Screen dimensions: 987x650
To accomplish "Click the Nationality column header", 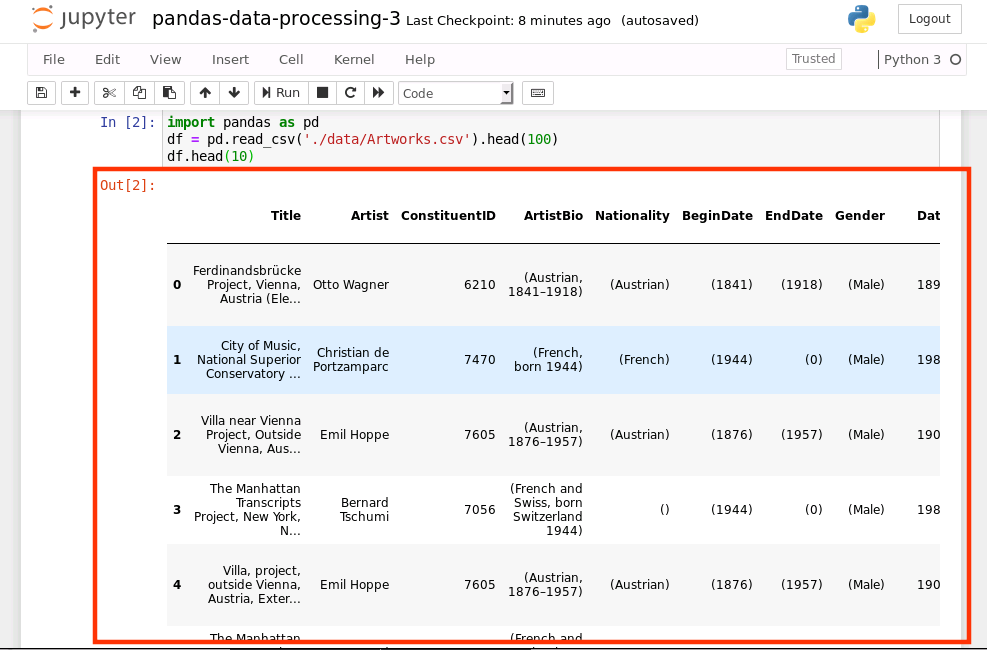I will tap(632, 216).
